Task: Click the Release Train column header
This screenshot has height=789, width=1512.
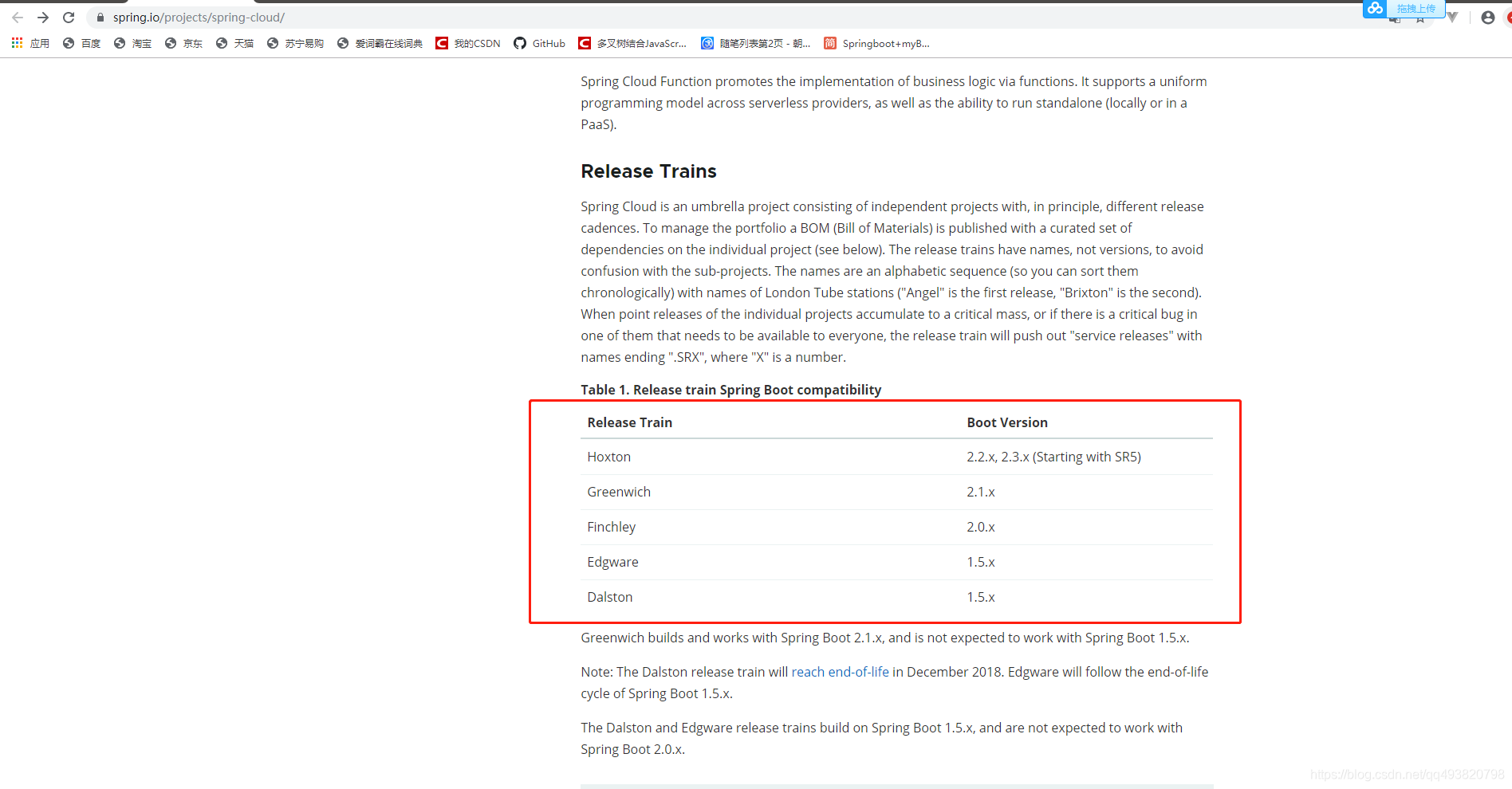Action: point(629,422)
